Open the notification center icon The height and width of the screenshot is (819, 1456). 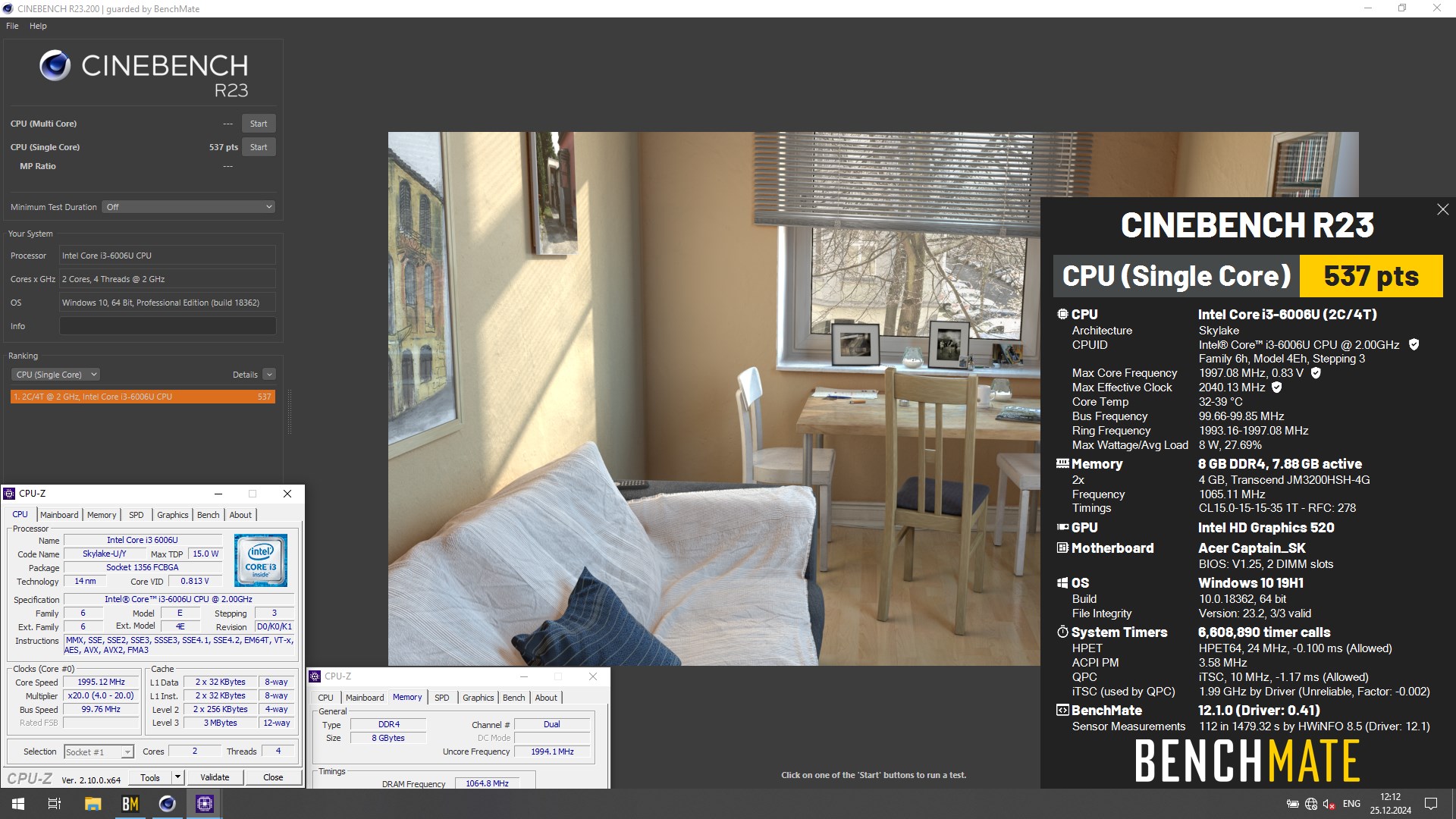pyautogui.click(x=1431, y=804)
